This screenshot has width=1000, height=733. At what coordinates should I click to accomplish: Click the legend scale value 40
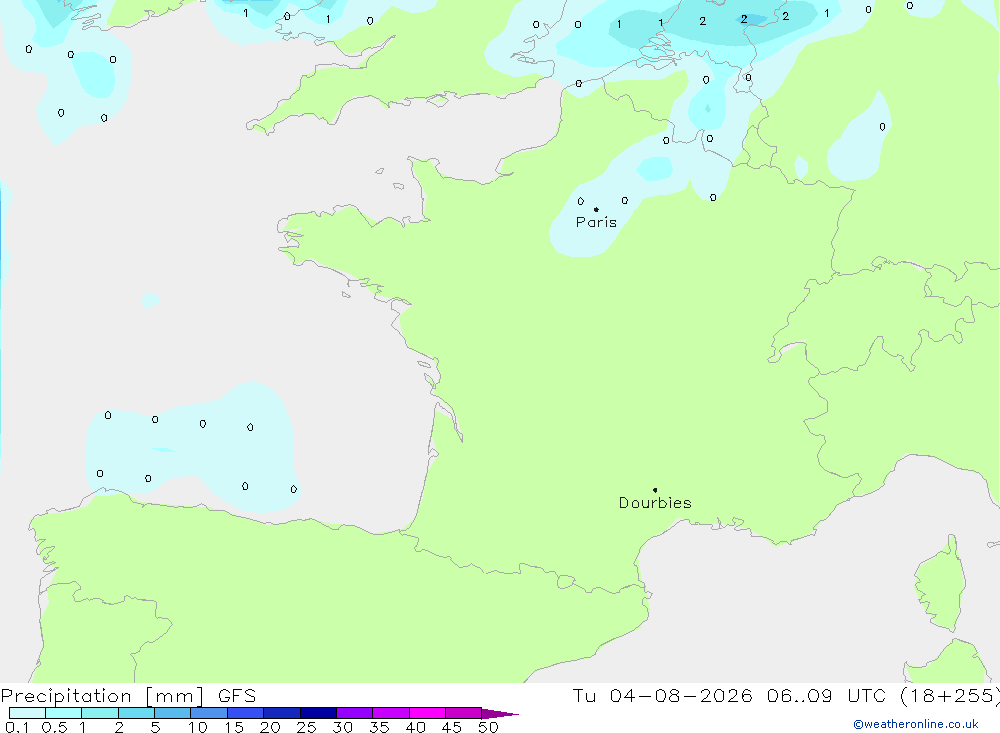pos(416,727)
